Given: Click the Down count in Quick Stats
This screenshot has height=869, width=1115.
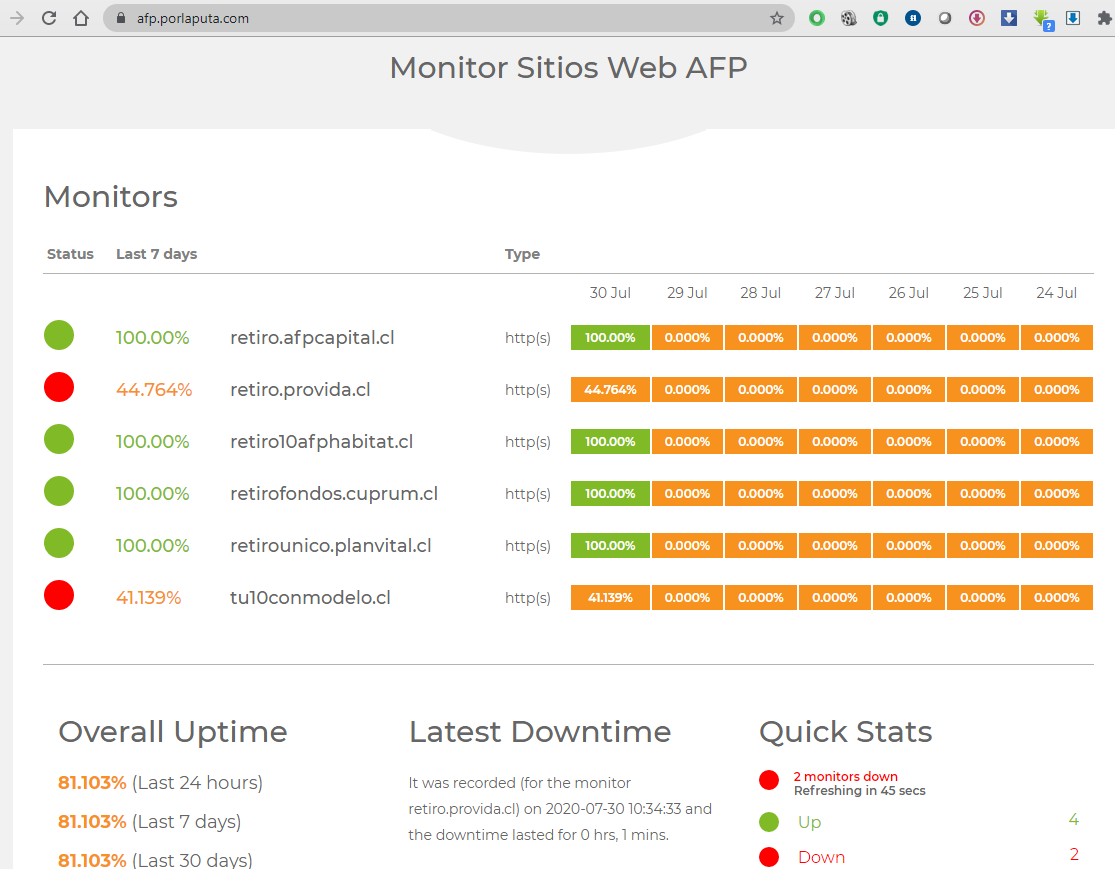Looking at the screenshot, I should coord(1074,855).
